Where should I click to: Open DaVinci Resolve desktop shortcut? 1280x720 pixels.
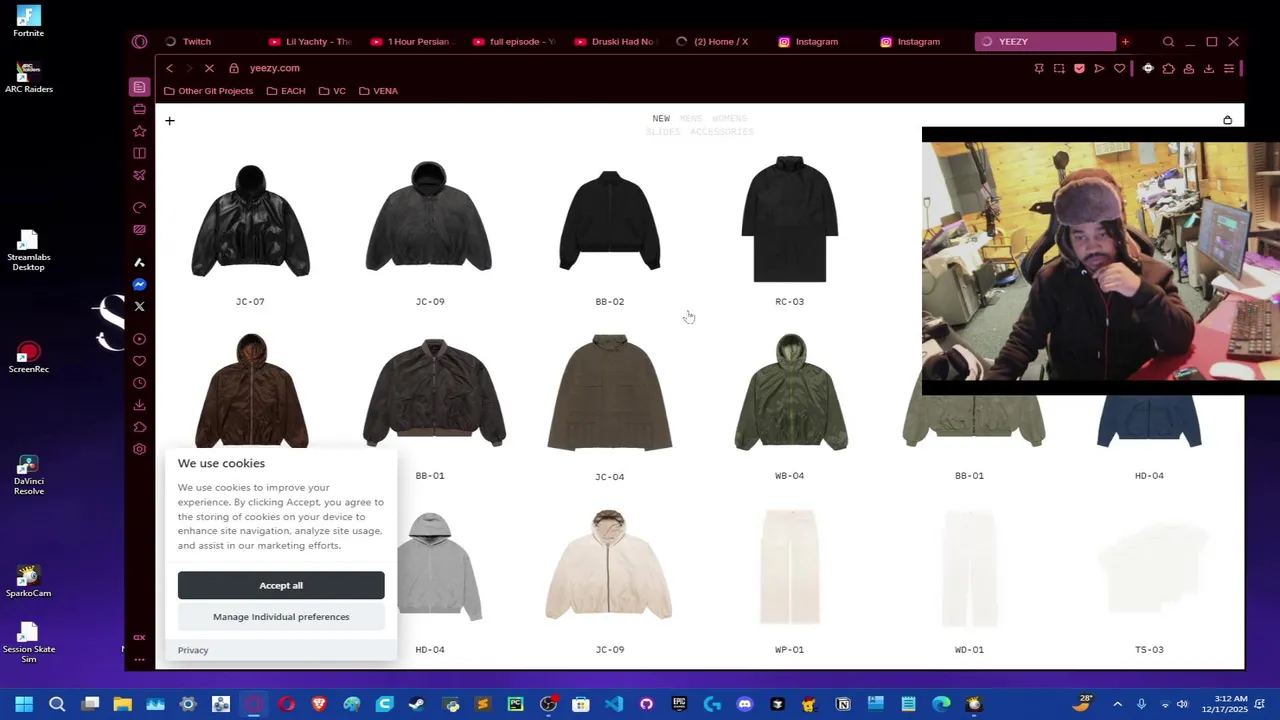point(28,475)
